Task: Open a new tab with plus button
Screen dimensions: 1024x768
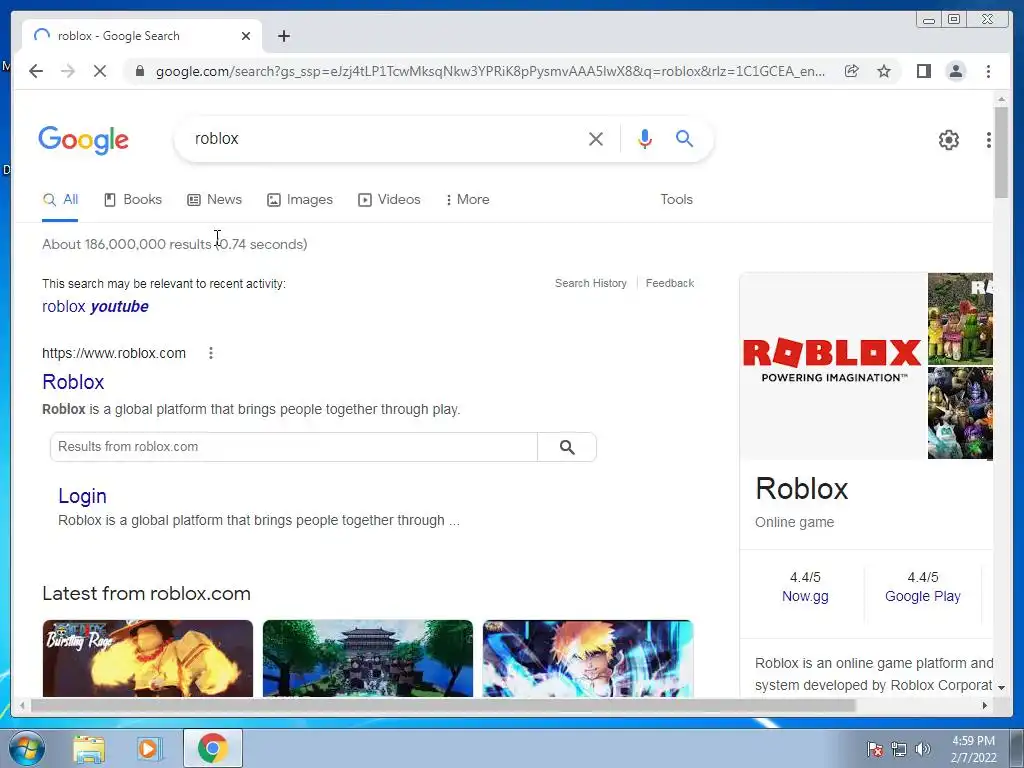Action: tap(283, 36)
